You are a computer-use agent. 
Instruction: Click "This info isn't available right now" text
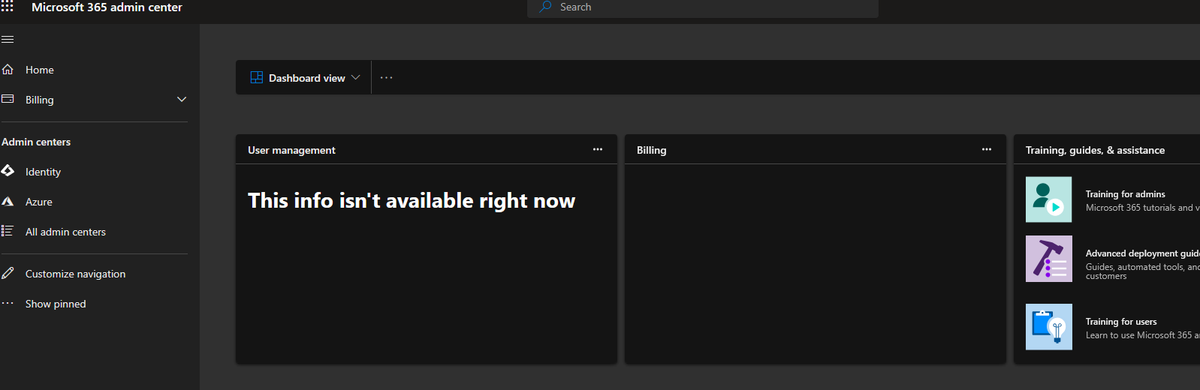coord(412,201)
